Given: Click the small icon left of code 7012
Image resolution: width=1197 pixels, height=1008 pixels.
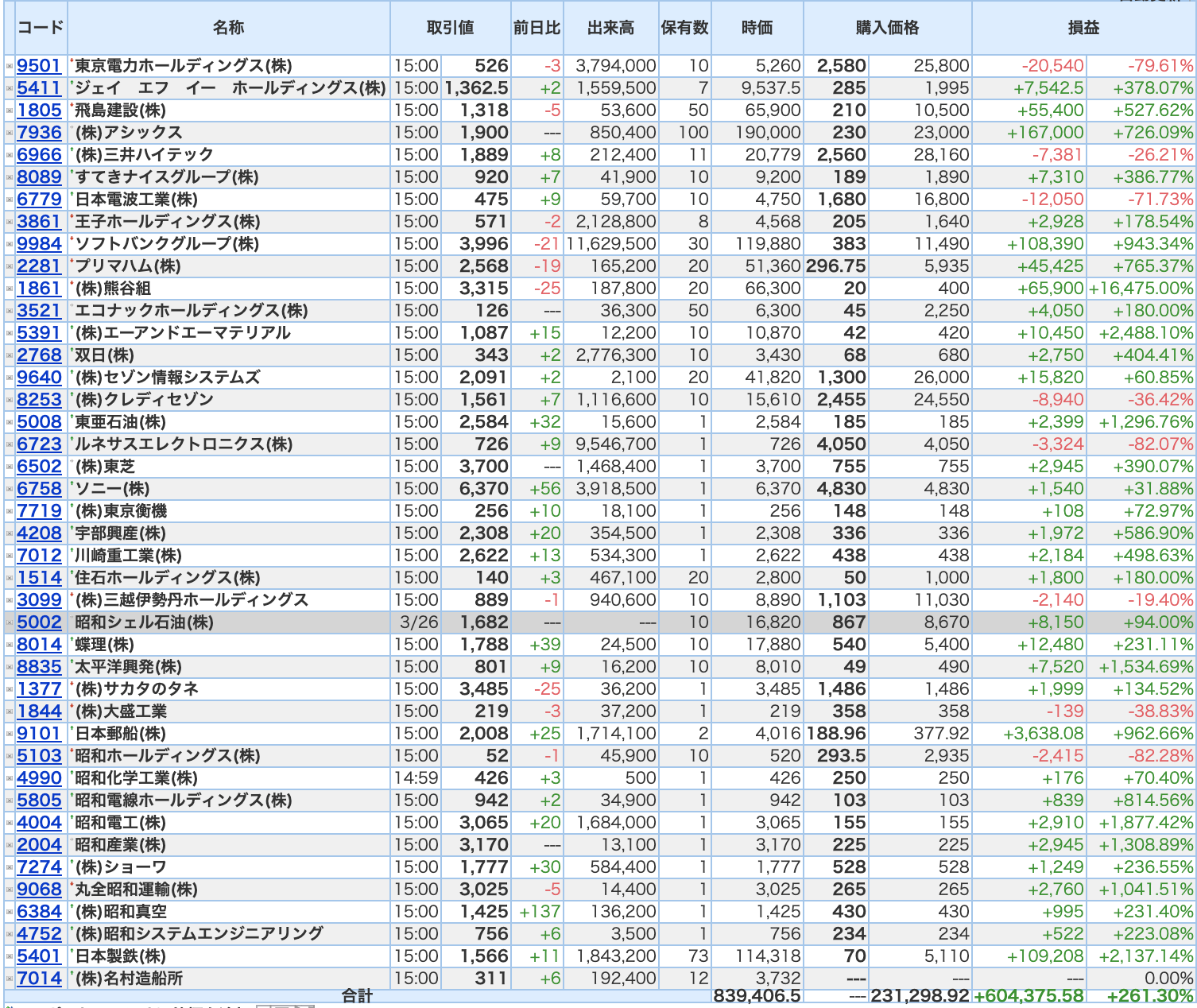Looking at the screenshot, I should click(10, 556).
